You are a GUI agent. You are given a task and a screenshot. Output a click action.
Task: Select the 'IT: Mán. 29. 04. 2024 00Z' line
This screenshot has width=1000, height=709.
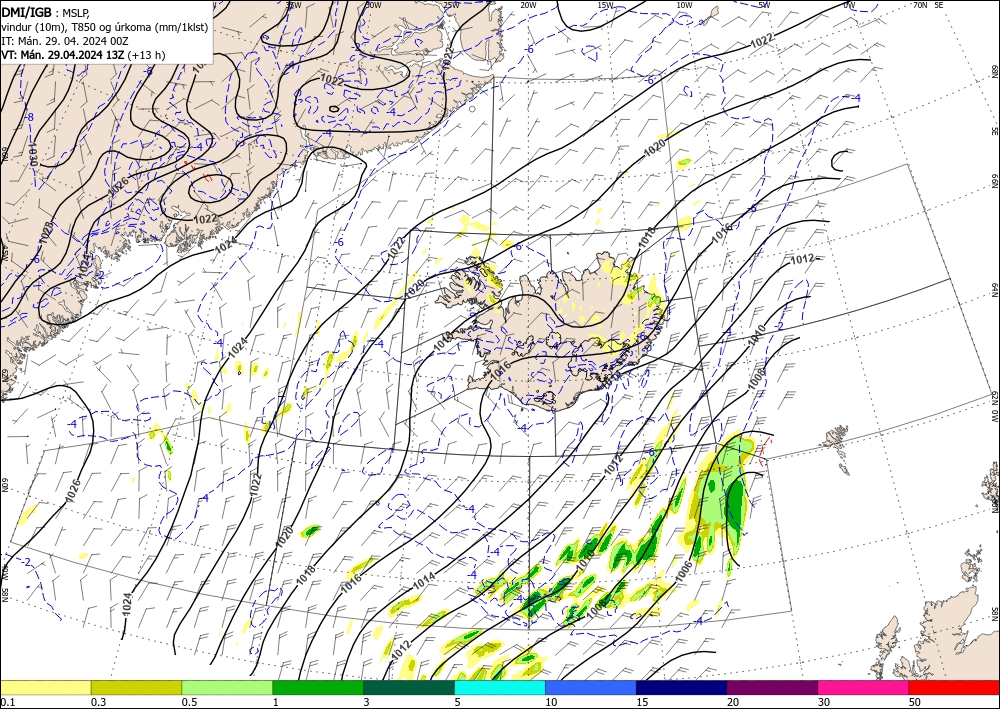click(65, 41)
